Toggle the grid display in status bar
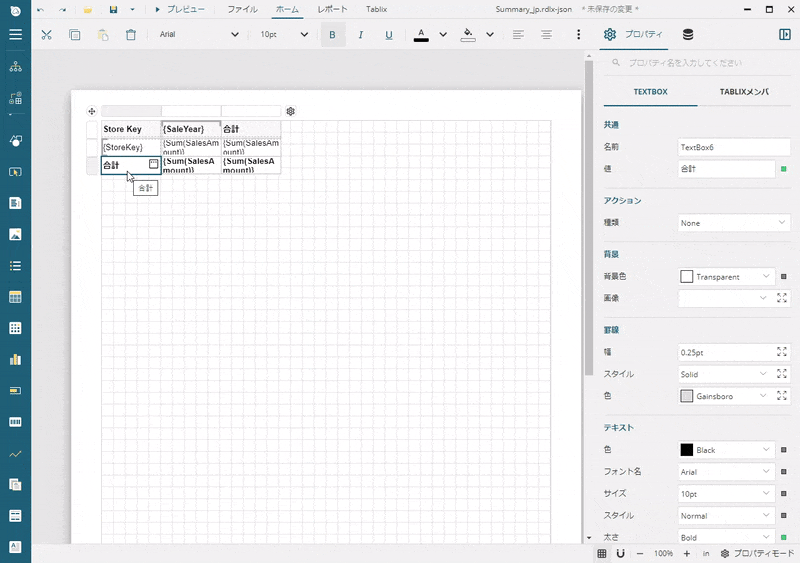 click(602, 553)
